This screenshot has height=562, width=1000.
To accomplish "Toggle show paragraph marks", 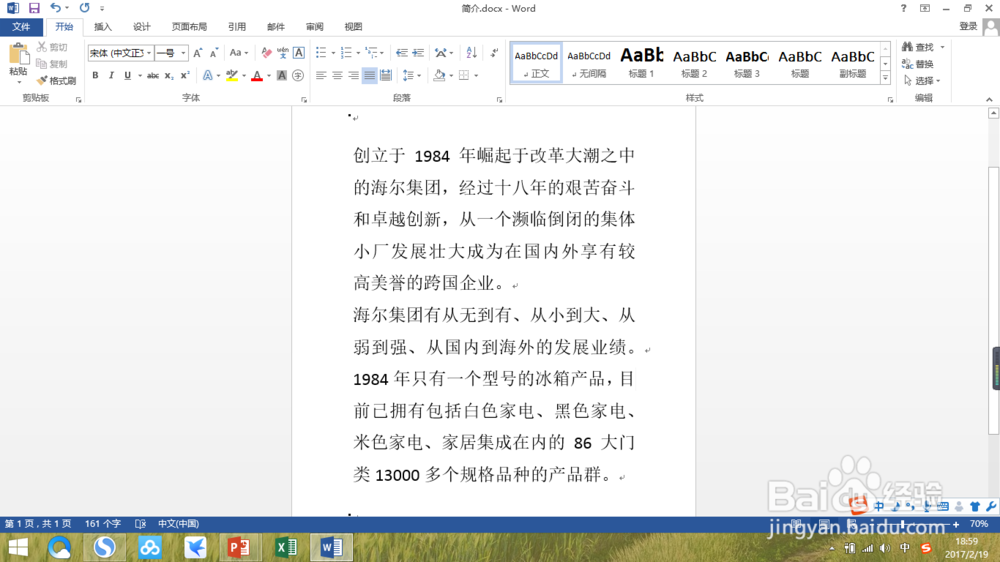I will (494, 53).
